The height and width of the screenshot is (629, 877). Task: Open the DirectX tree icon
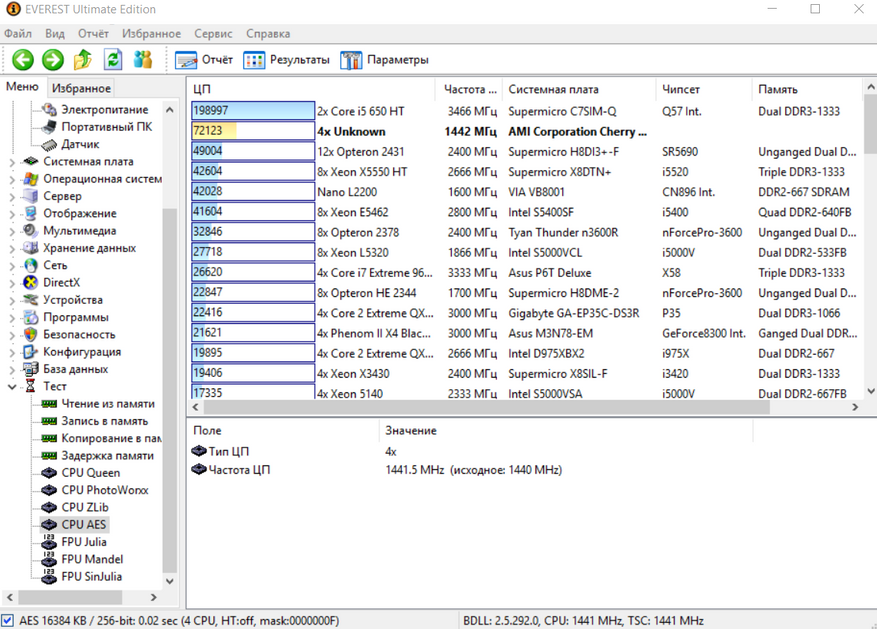pos(31,283)
